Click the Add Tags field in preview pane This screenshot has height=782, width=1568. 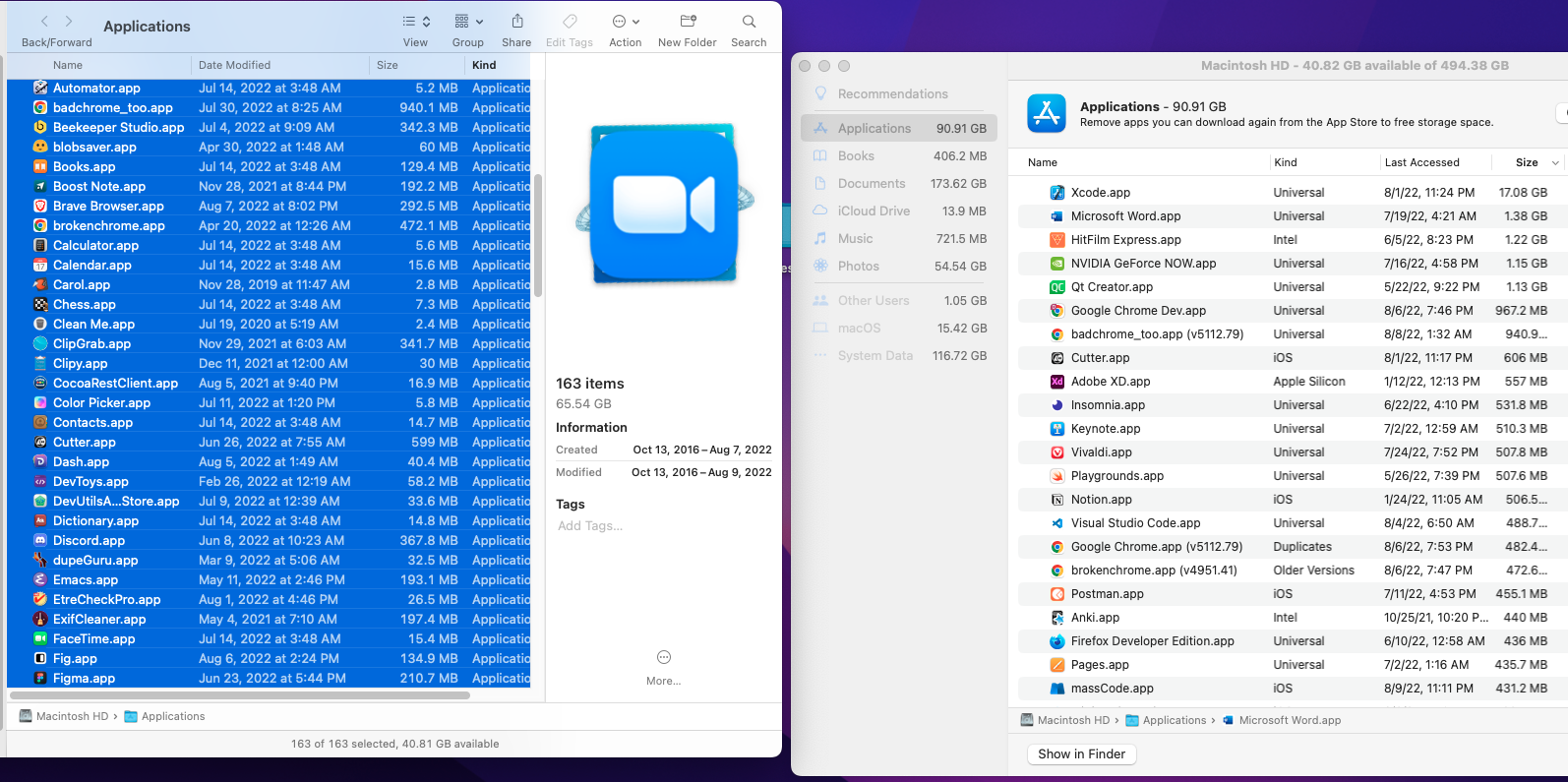590,525
